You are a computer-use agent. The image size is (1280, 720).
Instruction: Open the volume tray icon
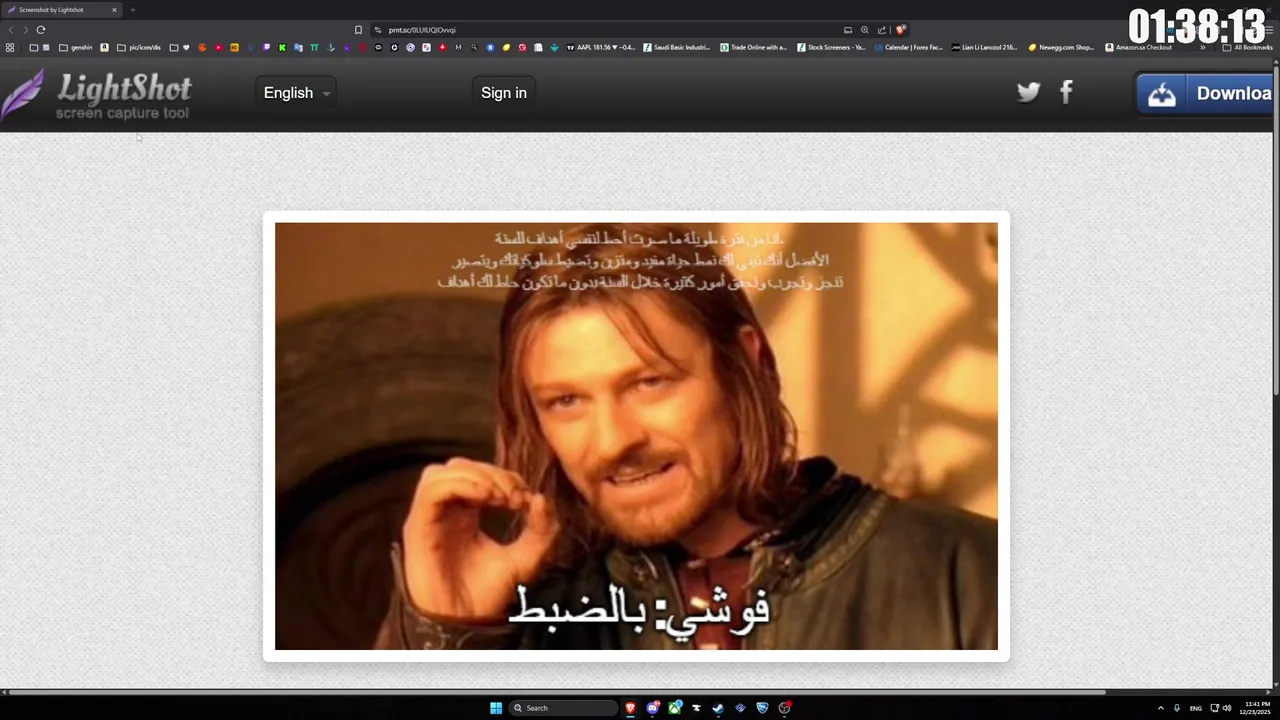(1227, 708)
